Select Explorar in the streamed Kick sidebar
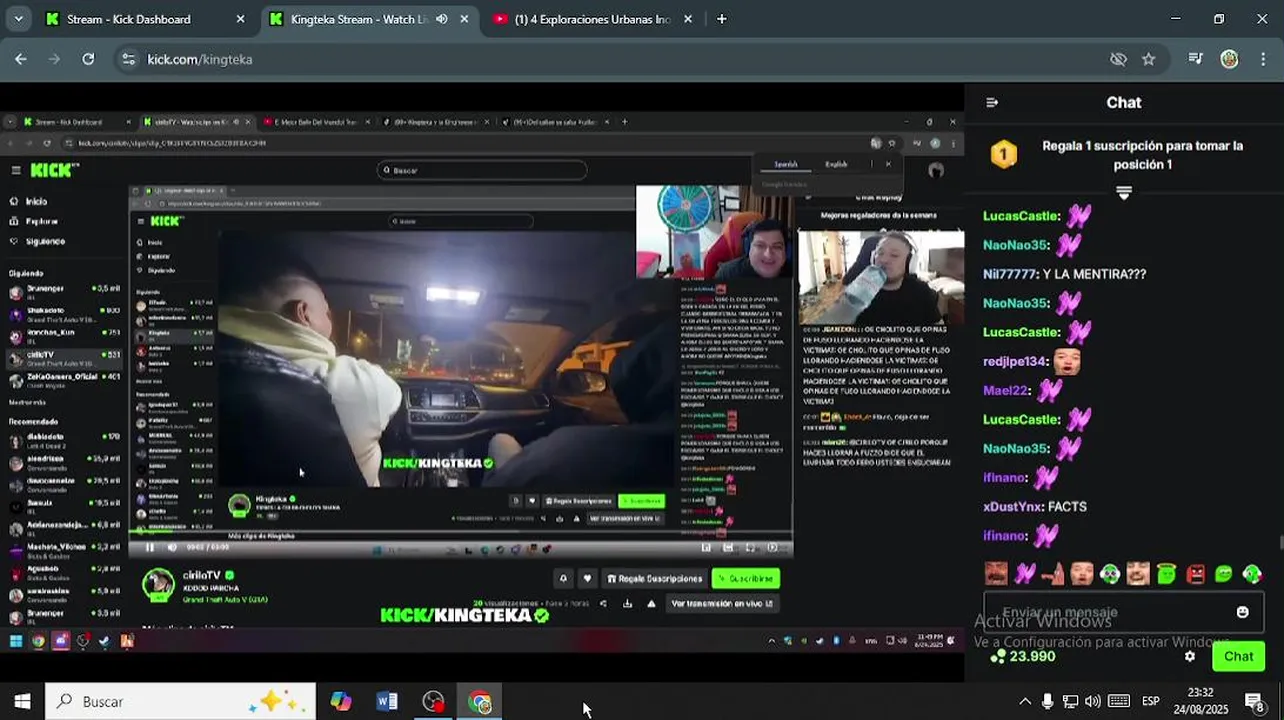1284x720 pixels. [35, 221]
